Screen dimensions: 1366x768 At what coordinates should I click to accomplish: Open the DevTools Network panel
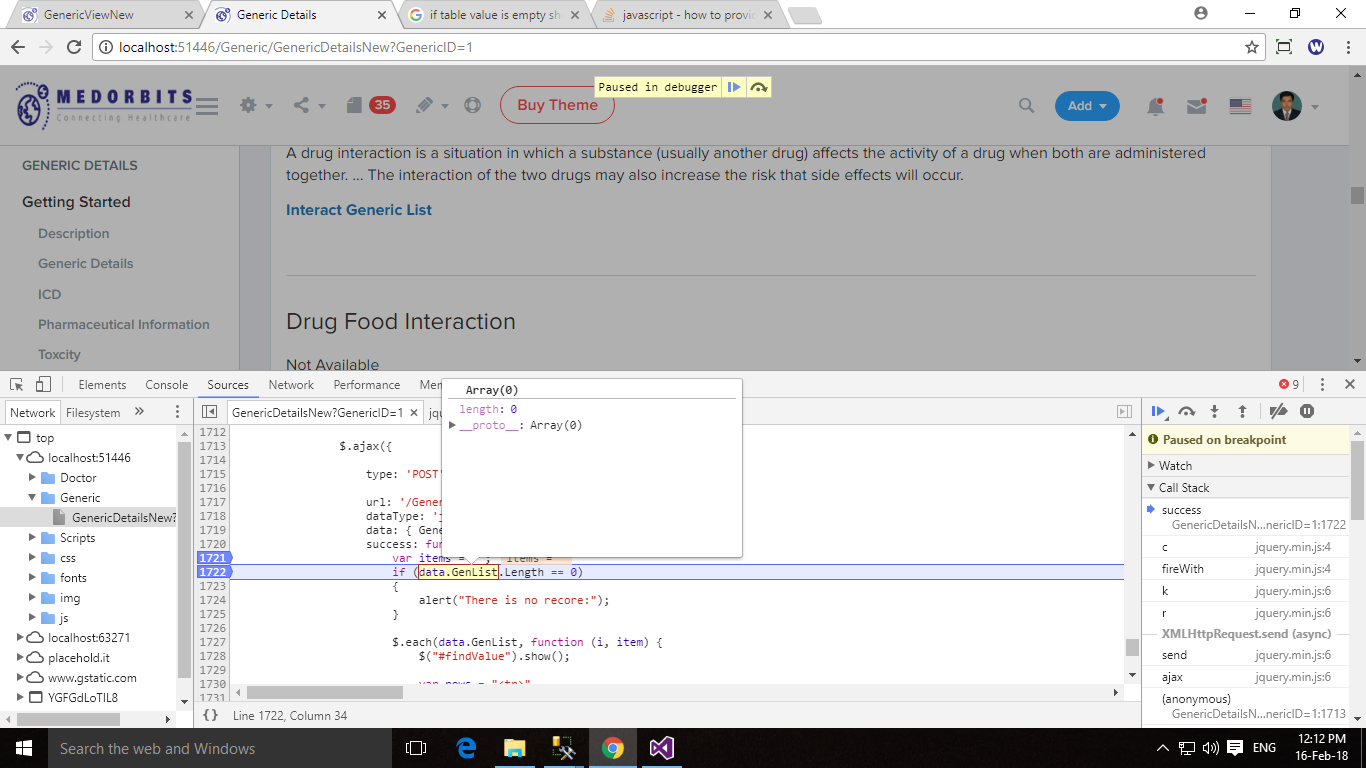tap(291, 385)
